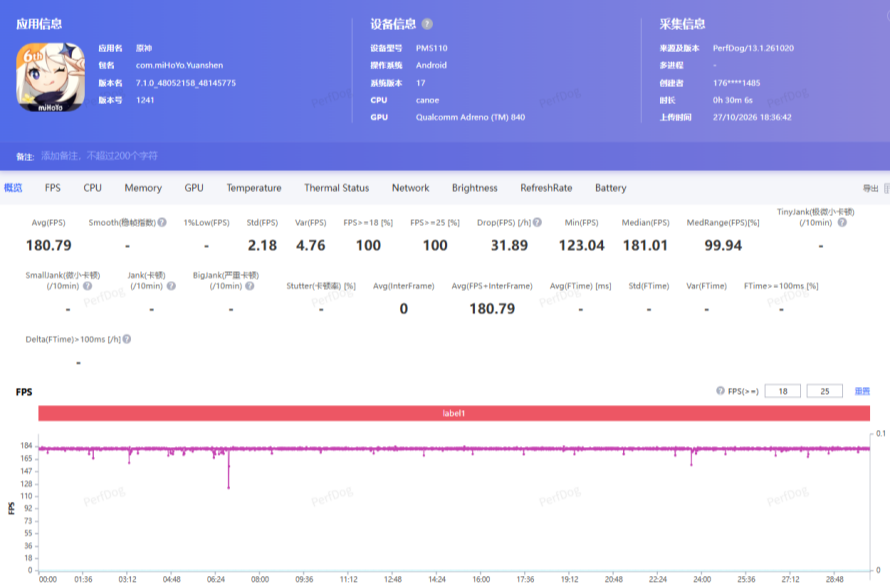The image size is (890, 586).
Task: Show help for BigJank(严重卡顿) metric
Action: (250, 286)
